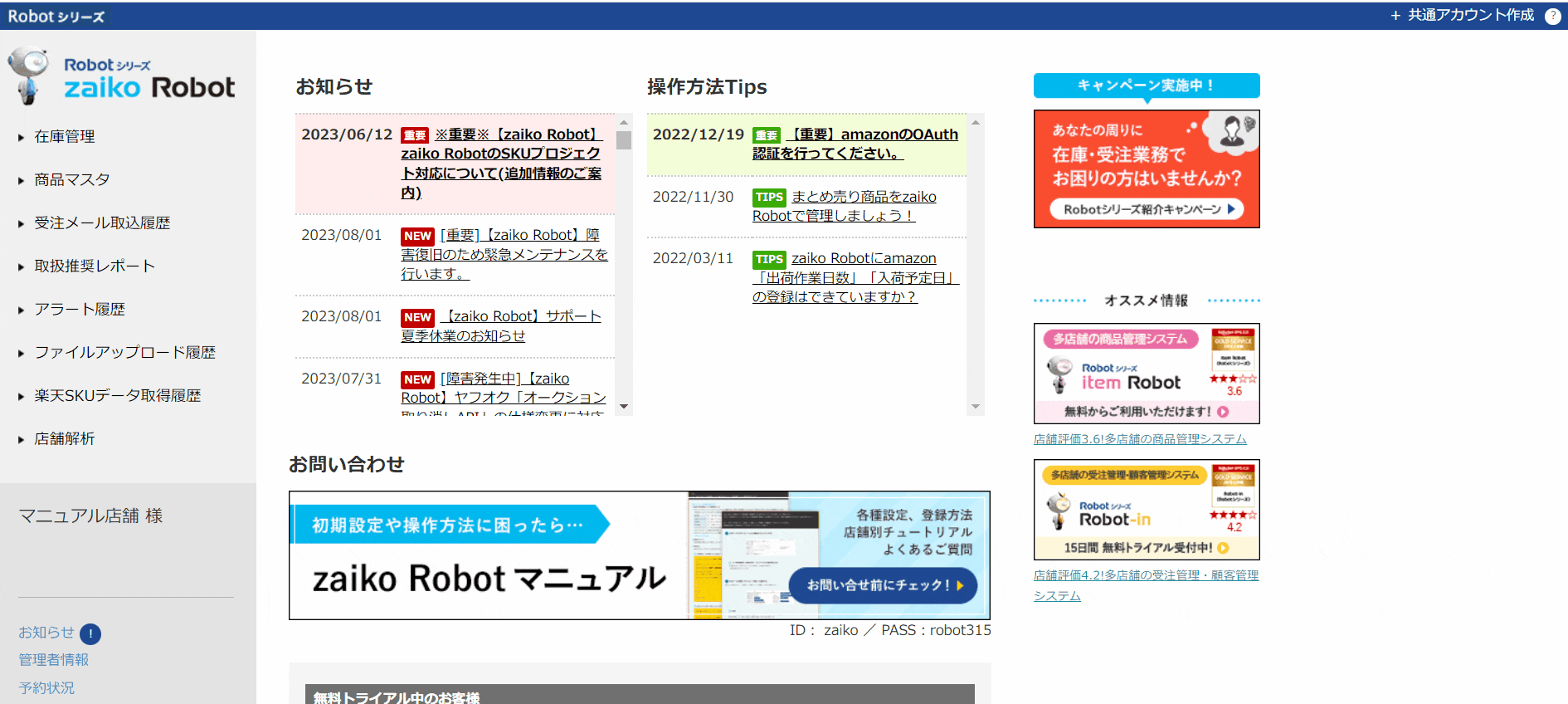Click the キャンペーン実施中 header banner
Viewport: 1568px width, 704px height.
point(1147,86)
